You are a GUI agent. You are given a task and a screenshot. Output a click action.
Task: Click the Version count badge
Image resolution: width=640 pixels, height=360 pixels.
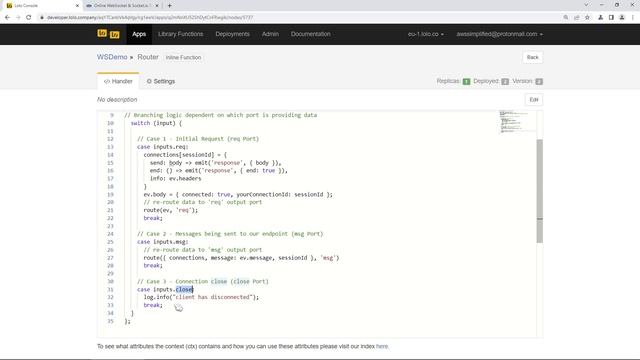point(539,81)
